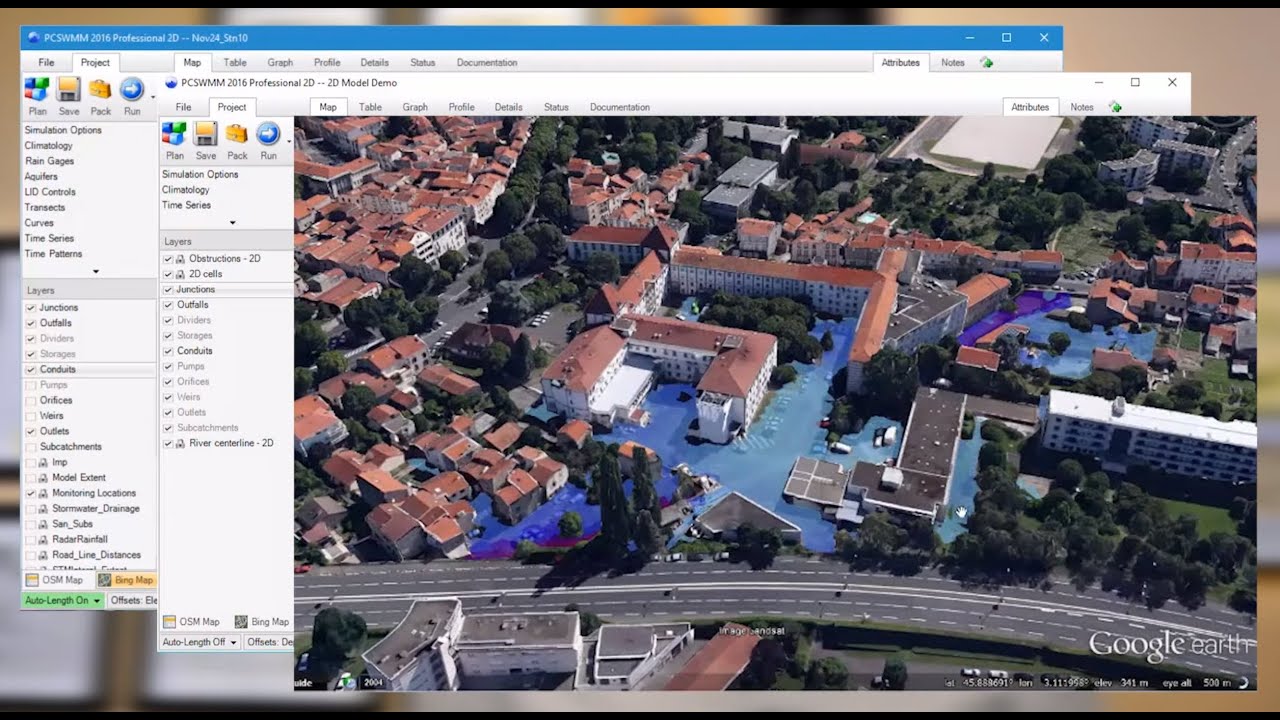Select OSM Map button in 2D Model Demo
This screenshot has width=1280, height=720.
coord(192,622)
